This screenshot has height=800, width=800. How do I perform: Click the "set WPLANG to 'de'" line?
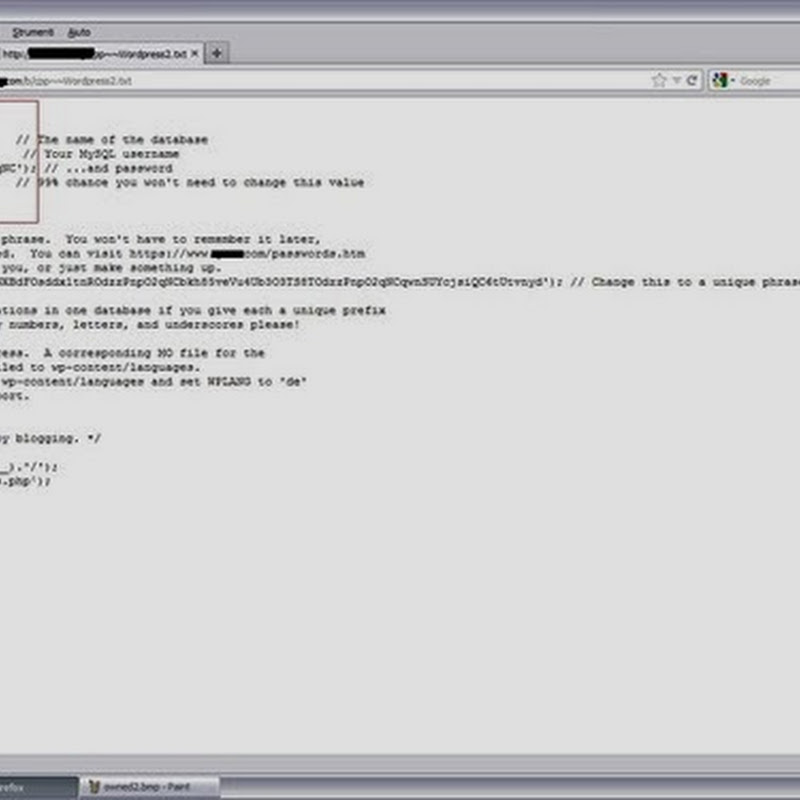[x=153, y=382]
